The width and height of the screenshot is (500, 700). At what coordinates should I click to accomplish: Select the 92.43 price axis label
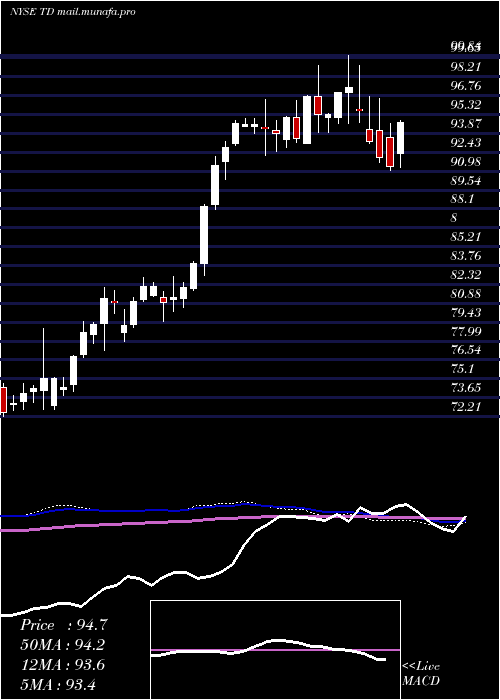point(467,143)
